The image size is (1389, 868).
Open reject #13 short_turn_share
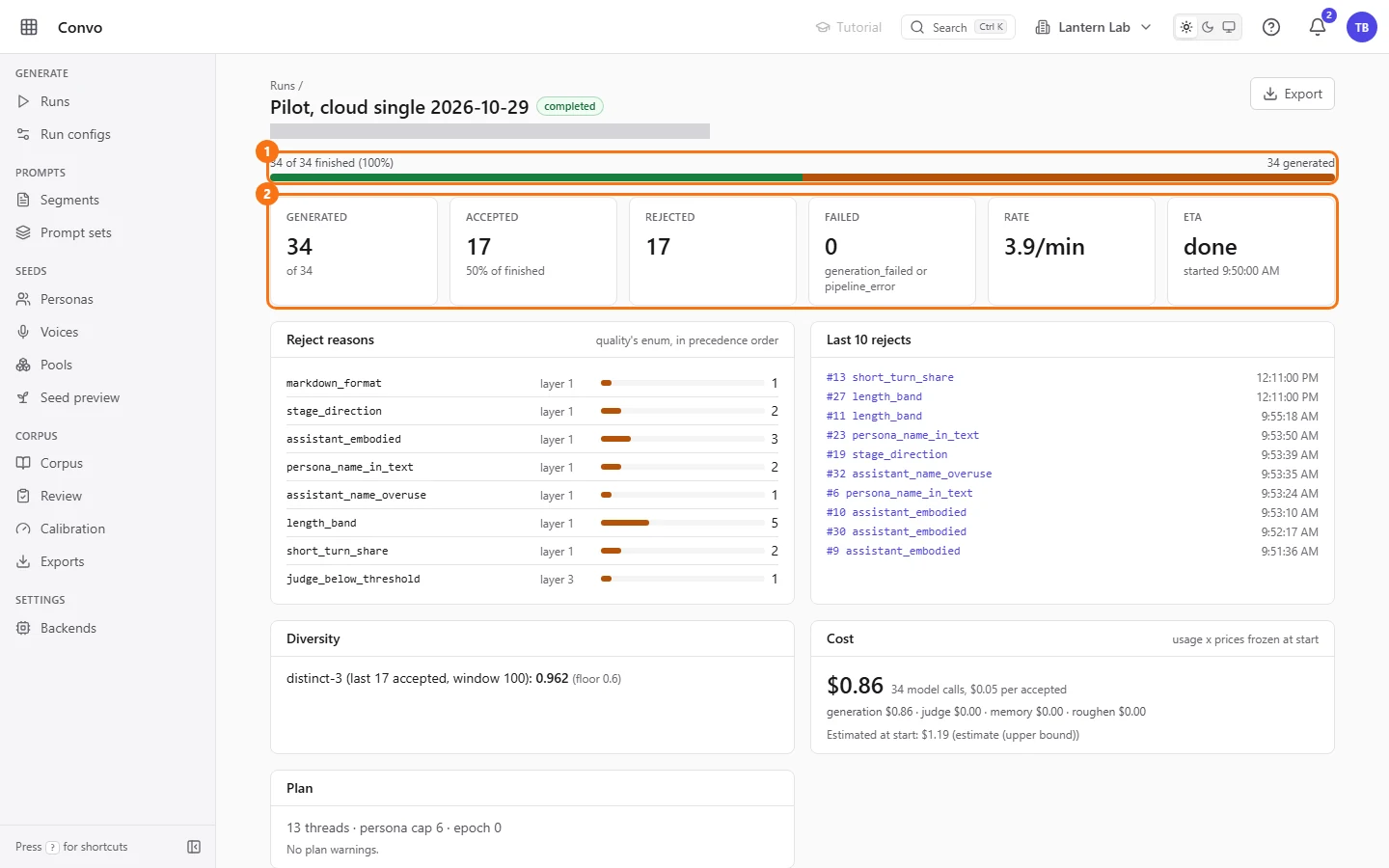(889, 377)
